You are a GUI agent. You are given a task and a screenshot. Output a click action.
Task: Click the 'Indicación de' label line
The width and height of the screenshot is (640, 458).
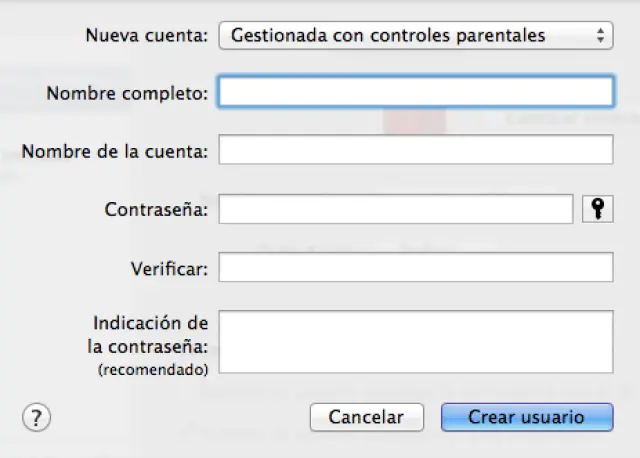(x=150, y=324)
